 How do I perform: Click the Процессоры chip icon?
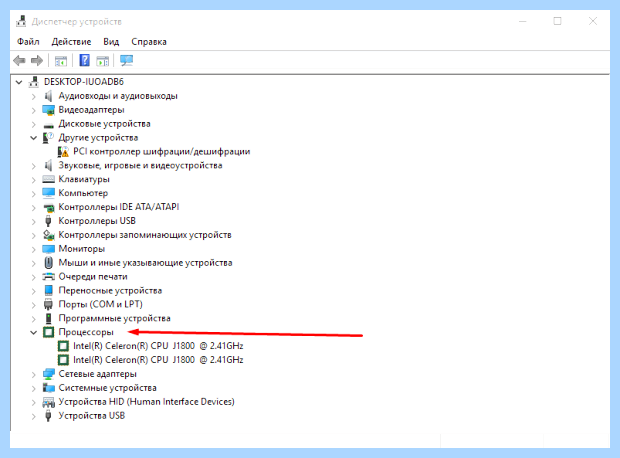tap(48, 332)
